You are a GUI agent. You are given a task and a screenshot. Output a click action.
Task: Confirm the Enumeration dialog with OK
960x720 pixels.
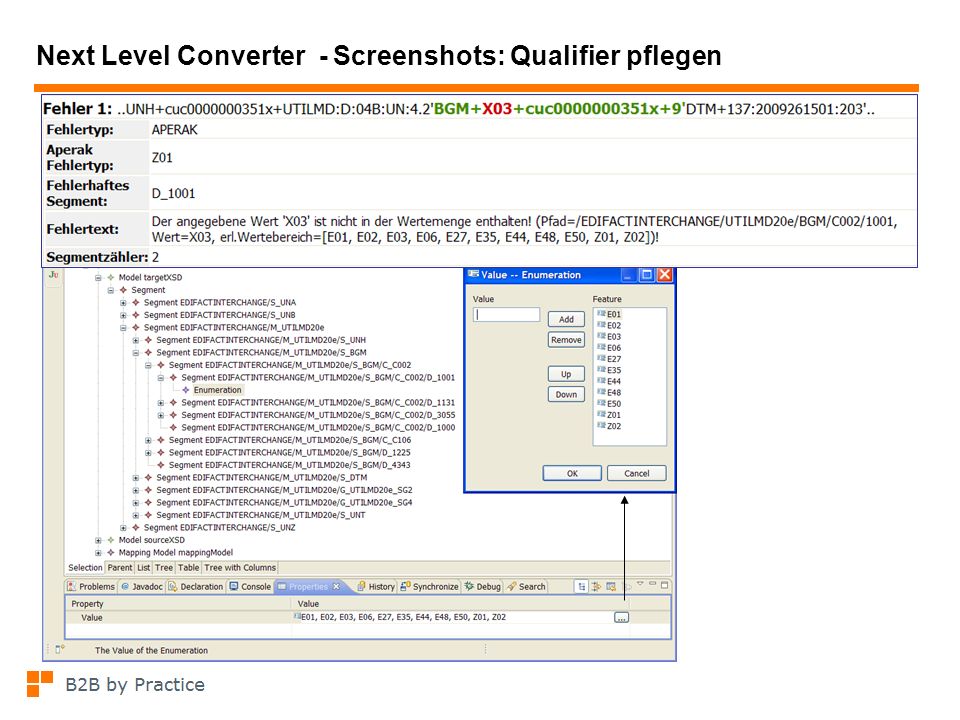coord(572,473)
